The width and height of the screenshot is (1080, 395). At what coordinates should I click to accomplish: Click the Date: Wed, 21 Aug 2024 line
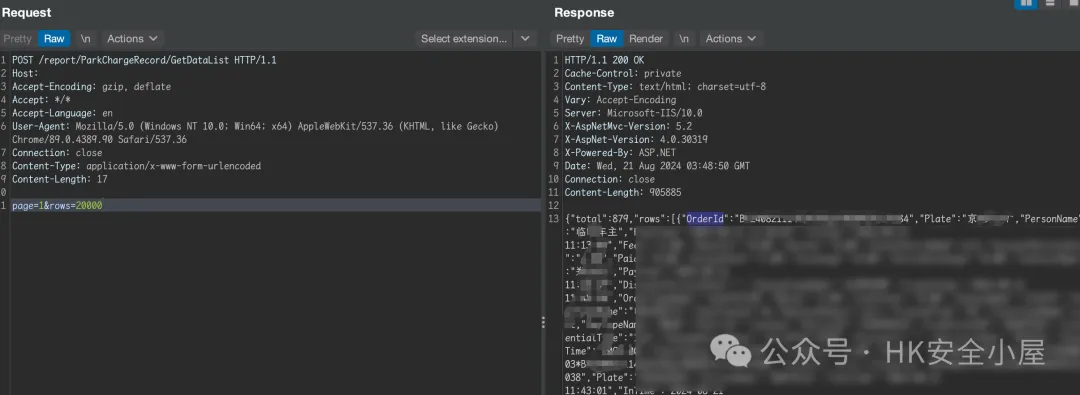(x=657, y=166)
